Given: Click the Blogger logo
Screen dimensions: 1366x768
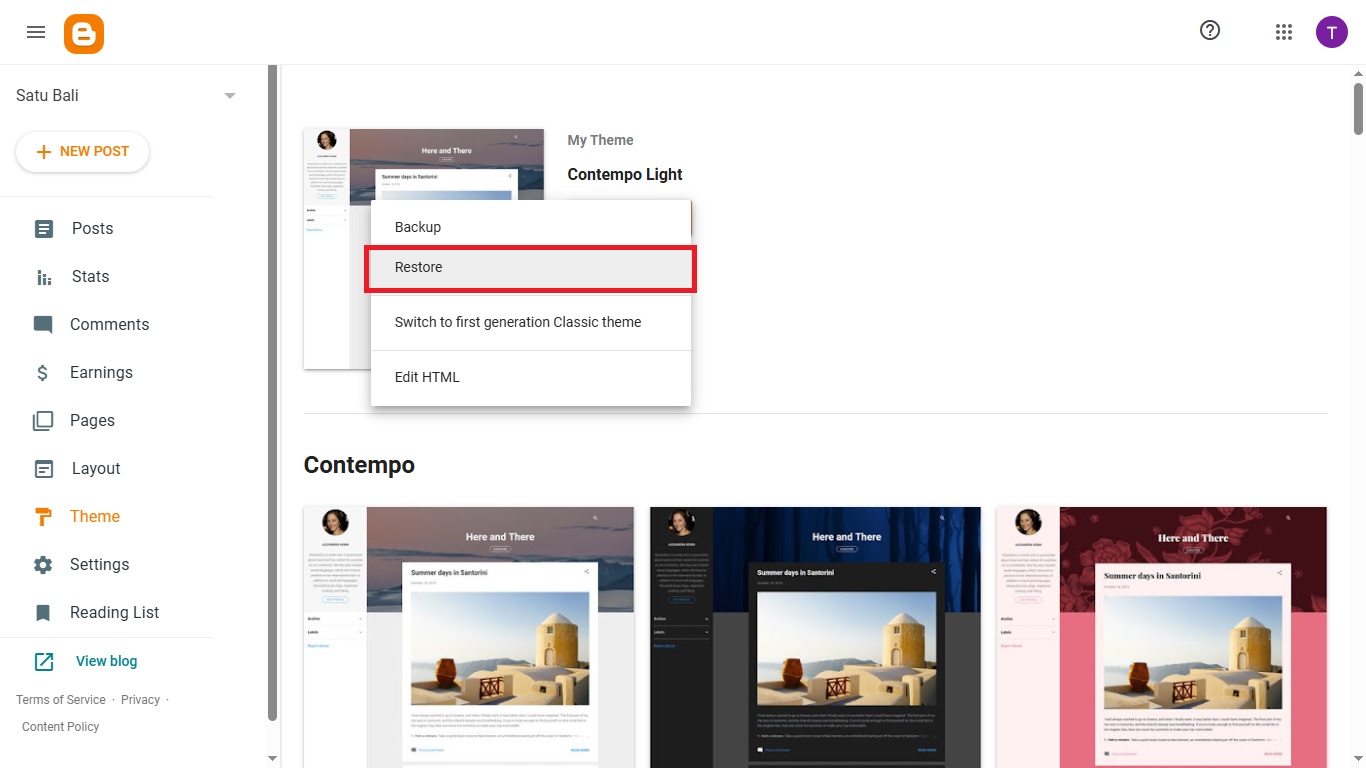Looking at the screenshot, I should click(x=84, y=31).
